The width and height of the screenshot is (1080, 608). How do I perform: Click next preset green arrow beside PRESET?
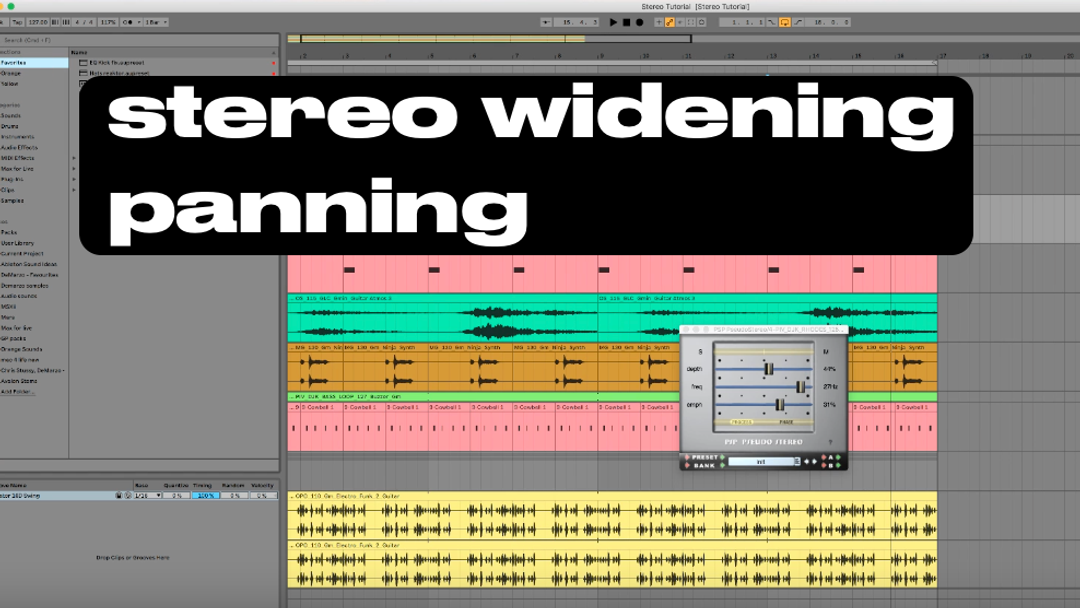[721, 458]
